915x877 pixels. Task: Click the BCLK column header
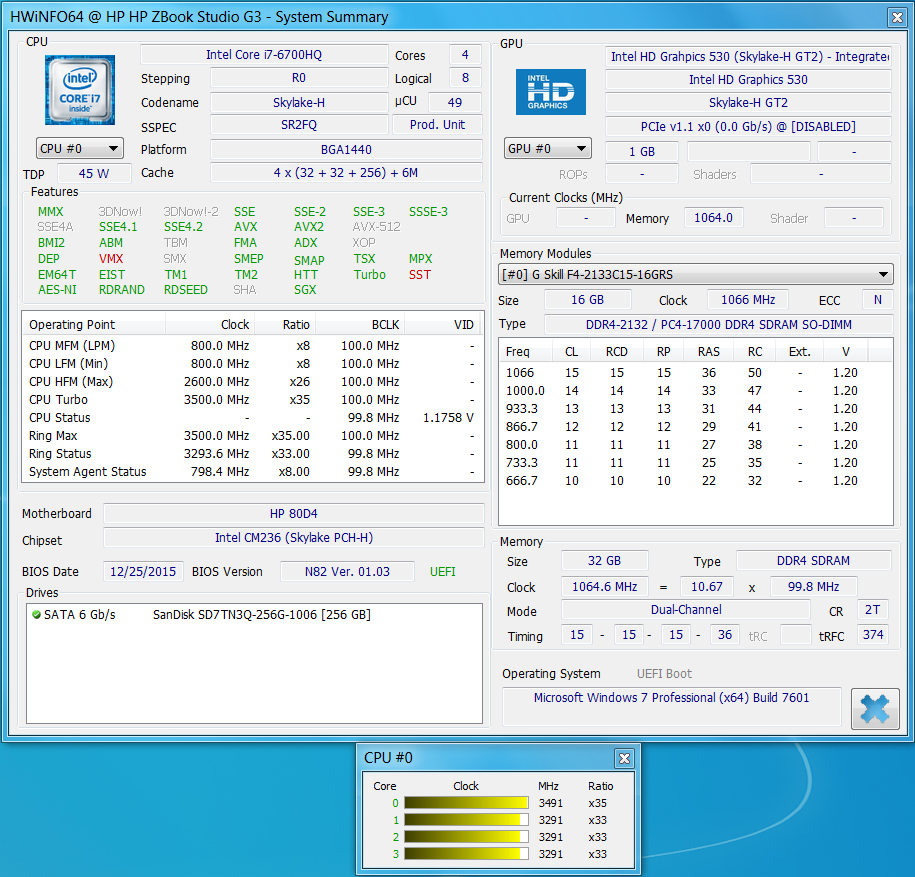click(x=359, y=324)
